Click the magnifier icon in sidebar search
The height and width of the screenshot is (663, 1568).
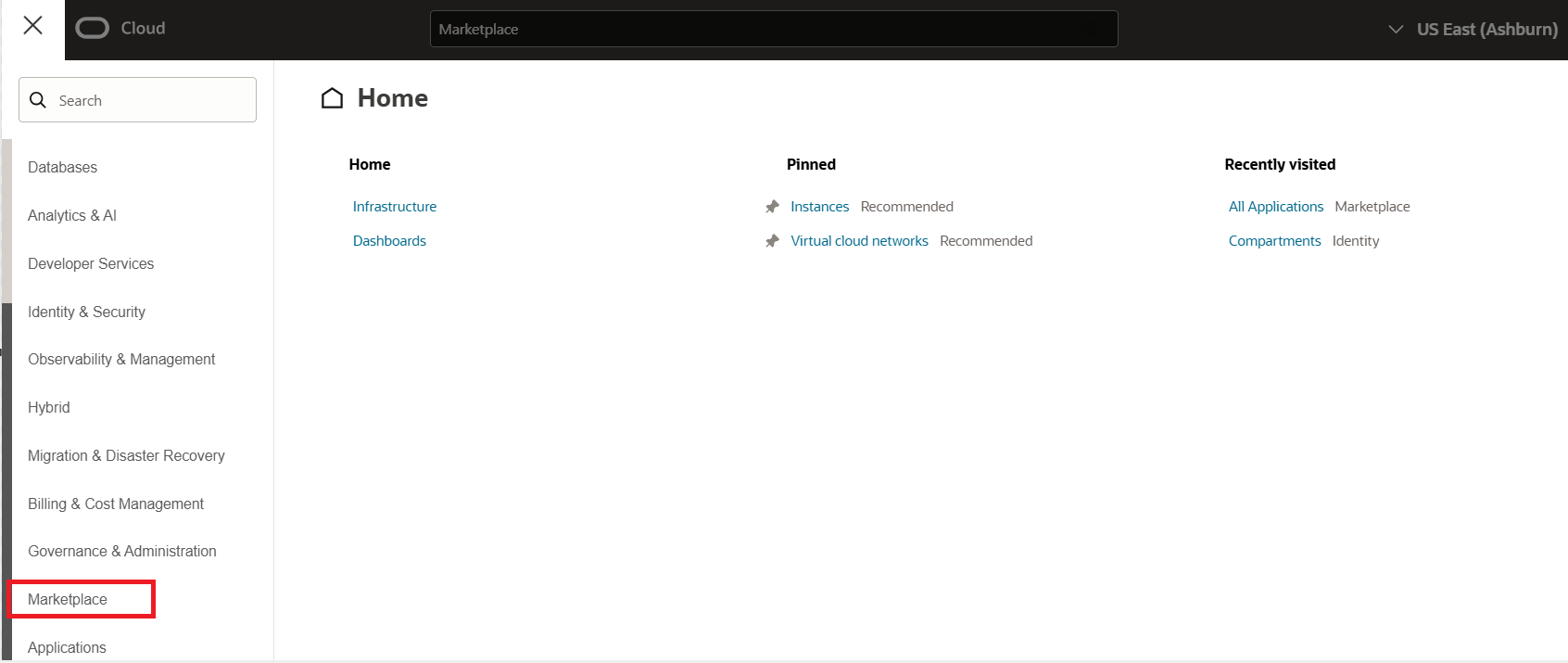click(x=38, y=100)
